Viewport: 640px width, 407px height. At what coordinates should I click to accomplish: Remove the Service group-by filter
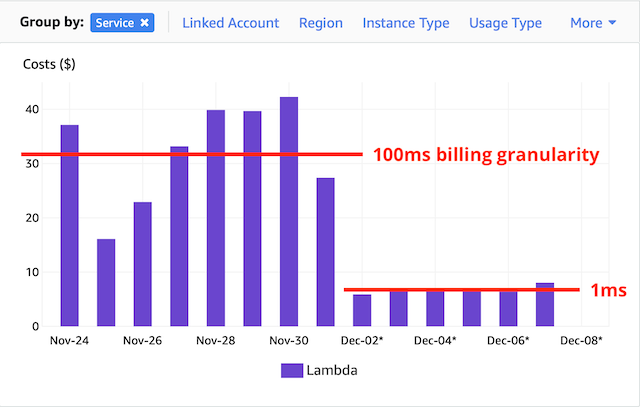144,22
